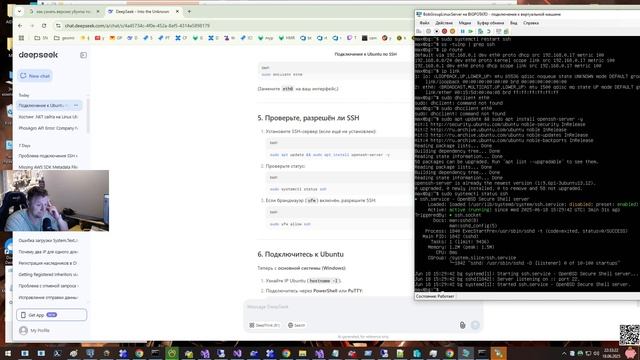Open the apps grid icon in bookmarks bar

[21, 38]
